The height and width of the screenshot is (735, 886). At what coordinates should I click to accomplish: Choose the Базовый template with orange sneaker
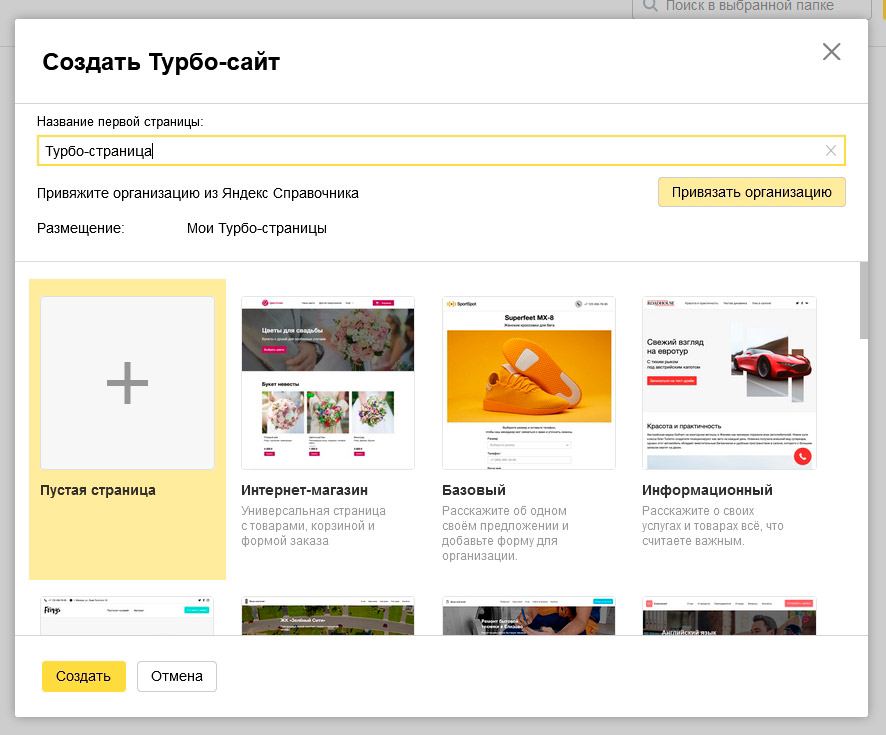click(528, 383)
